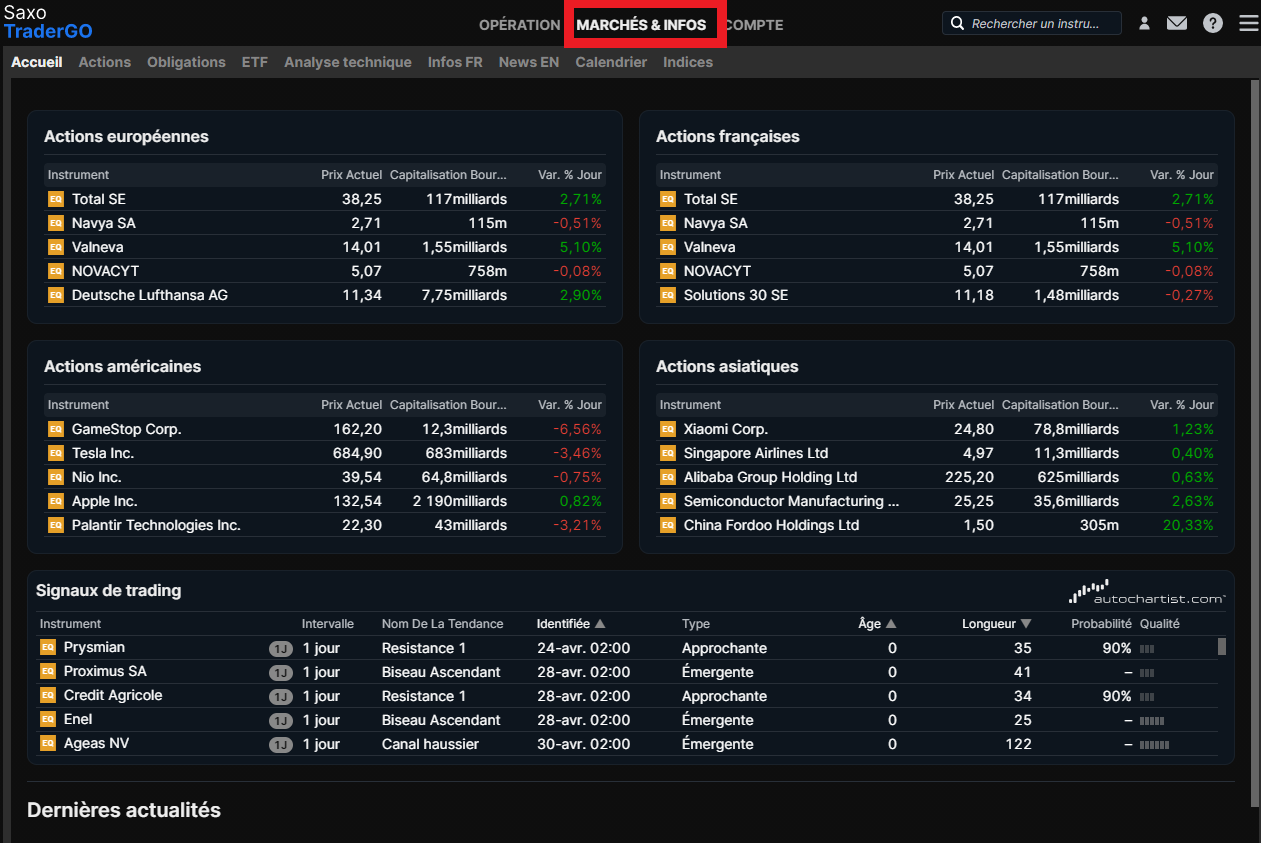
Task: Click the EQ icon beside GameStop Corp.
Action: [55, 429]
